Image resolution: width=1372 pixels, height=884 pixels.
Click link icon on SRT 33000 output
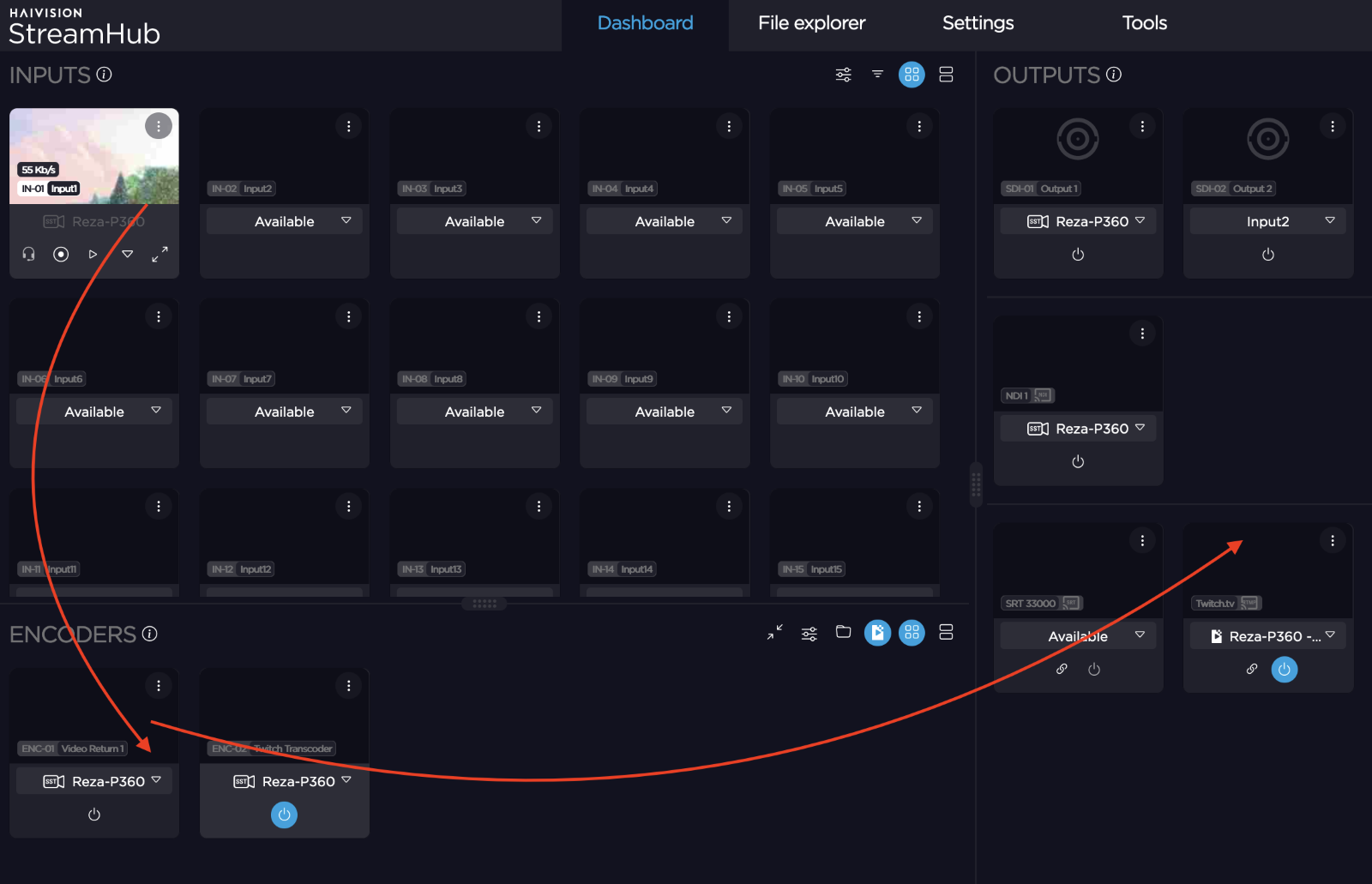[1062, 669]
